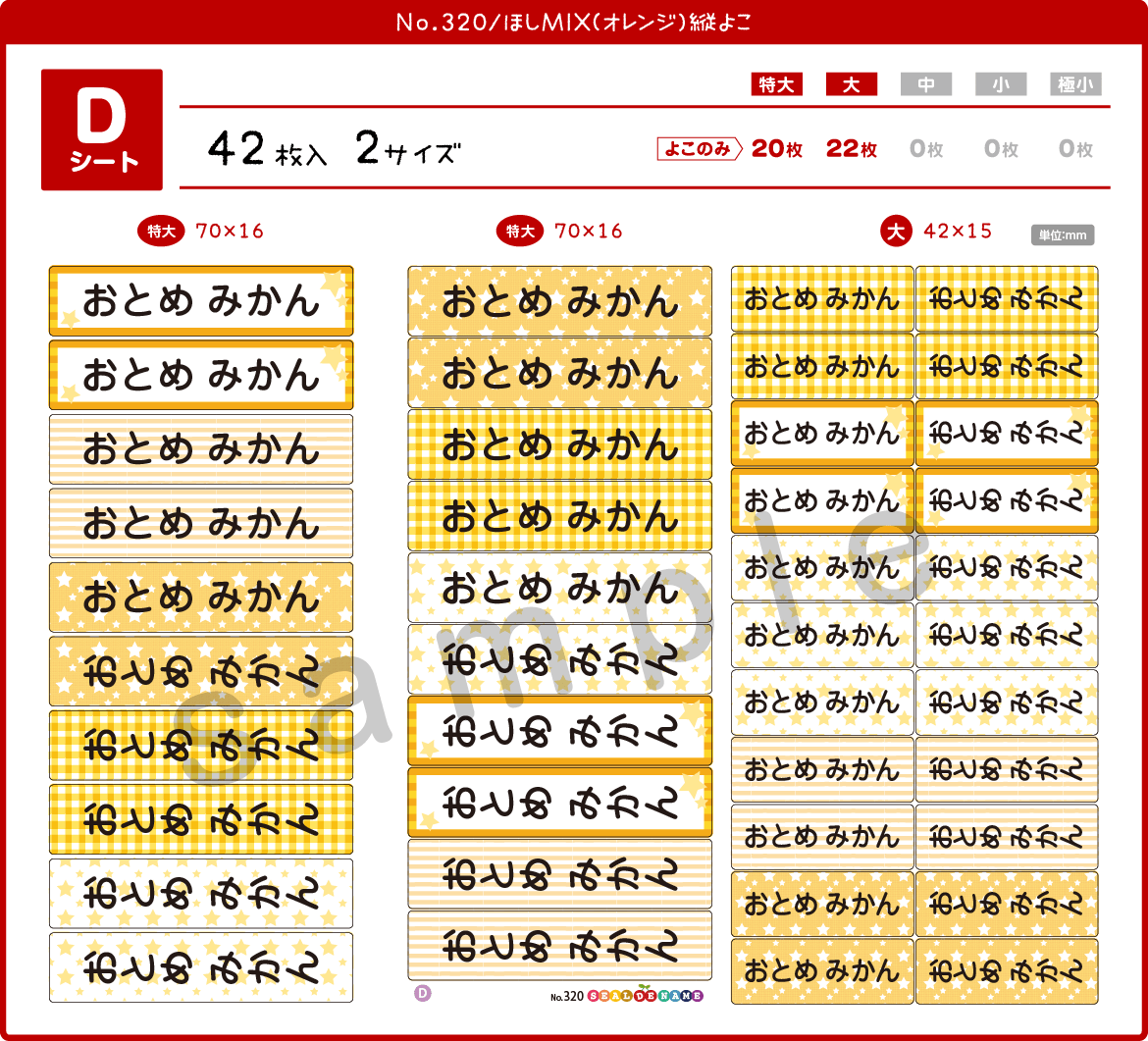Select the gray 小 size tag
This screenshot has width=1148, height=1041.
(x=1001, y=84)
